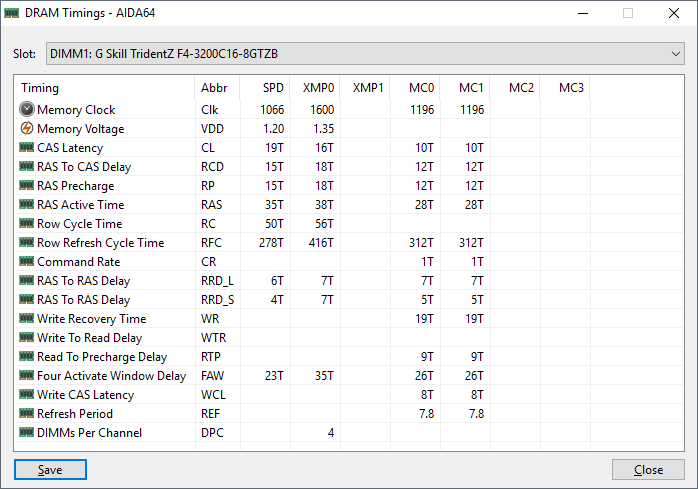This screenshot has height=489, width=698.
Task: Click the Slot dropdown arrow
Action: (x=676, y=53)
